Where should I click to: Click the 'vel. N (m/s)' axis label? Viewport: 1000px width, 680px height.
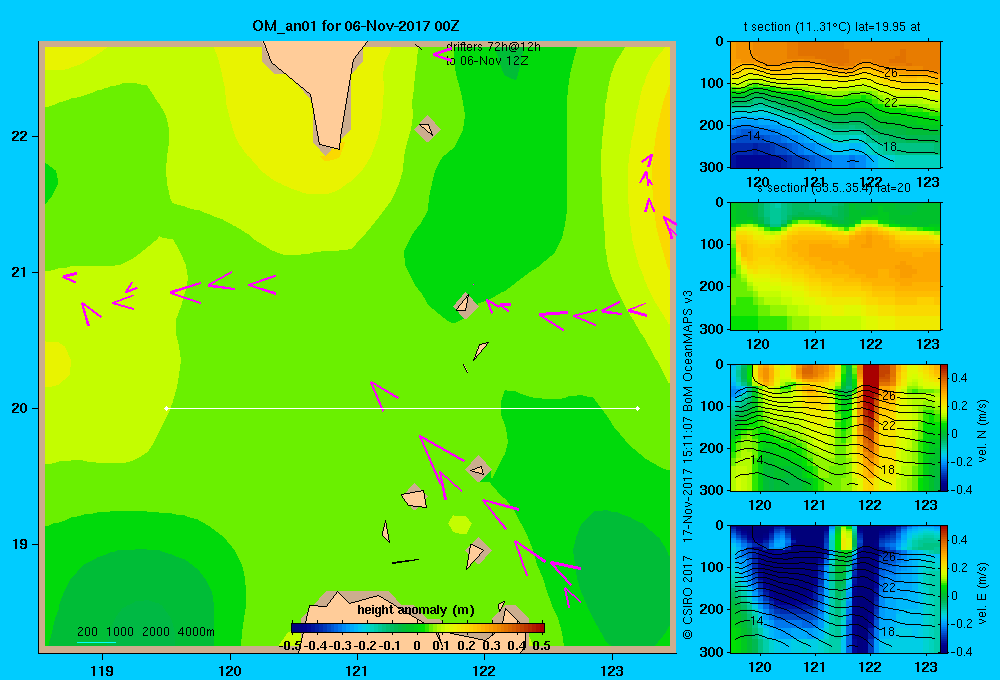point(982,431)
